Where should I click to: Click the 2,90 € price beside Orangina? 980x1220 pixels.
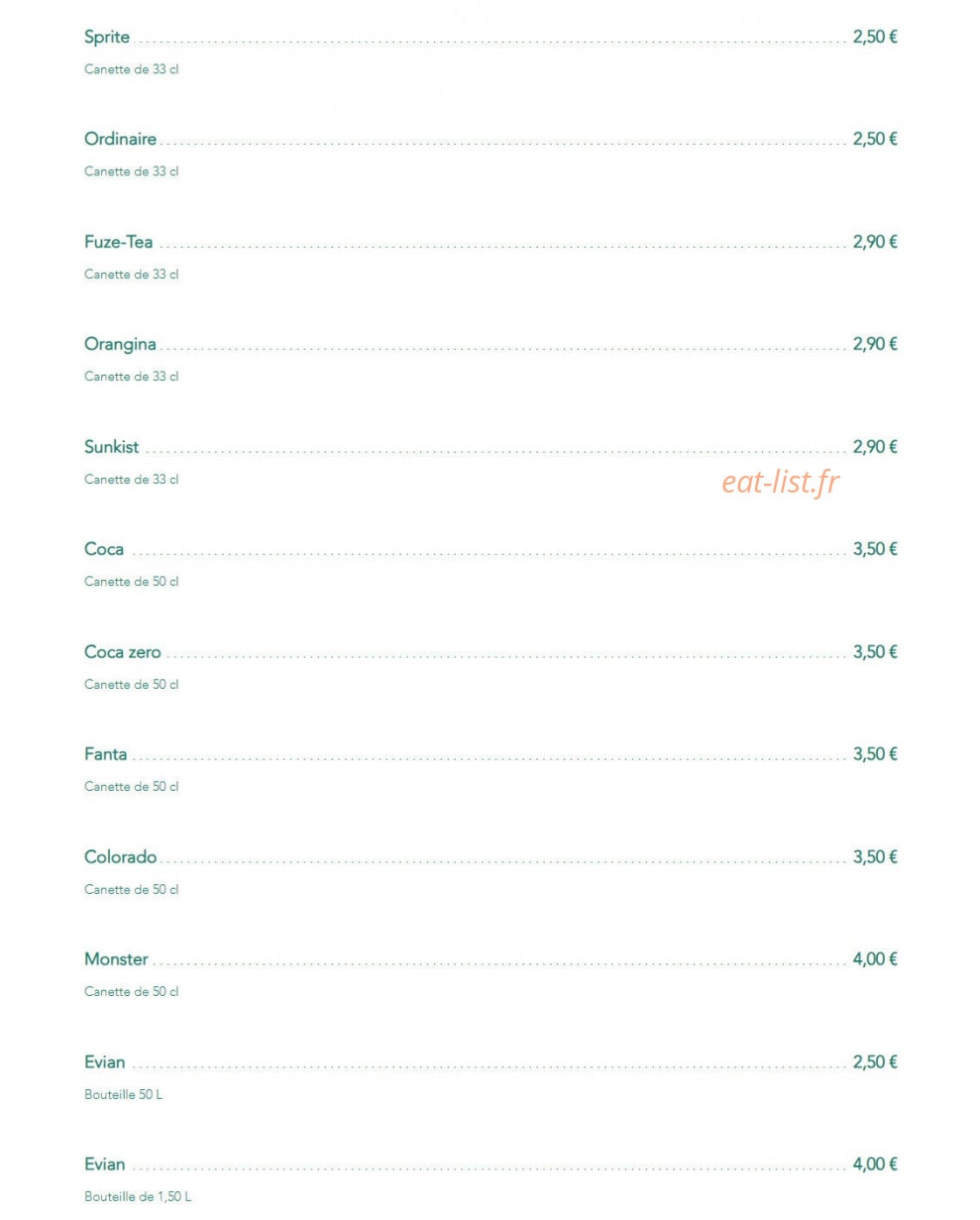(875, 345)
